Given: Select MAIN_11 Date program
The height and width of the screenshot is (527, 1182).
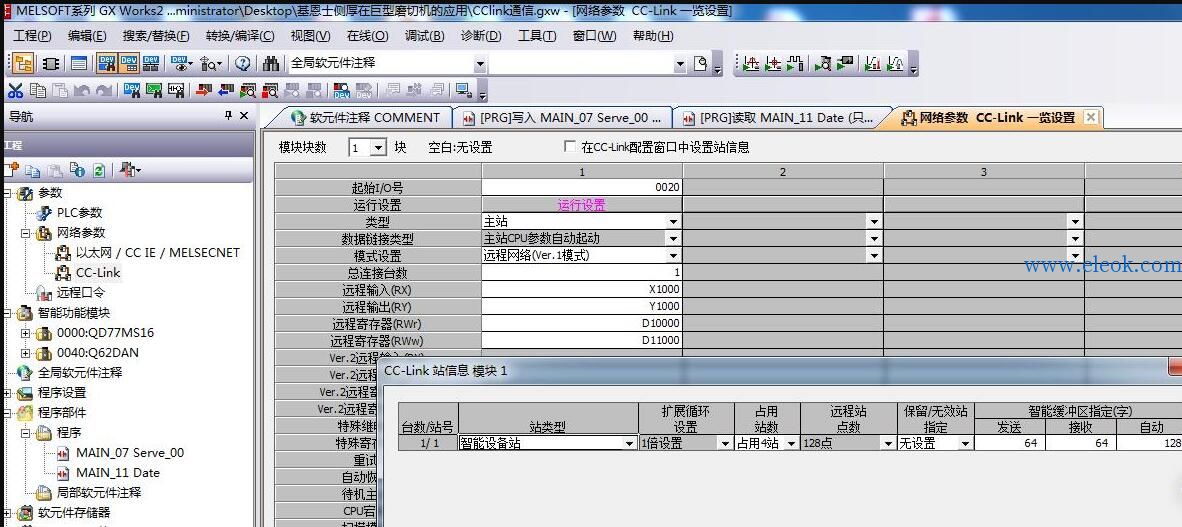Looking at the screenshot, I should (118, 473).
